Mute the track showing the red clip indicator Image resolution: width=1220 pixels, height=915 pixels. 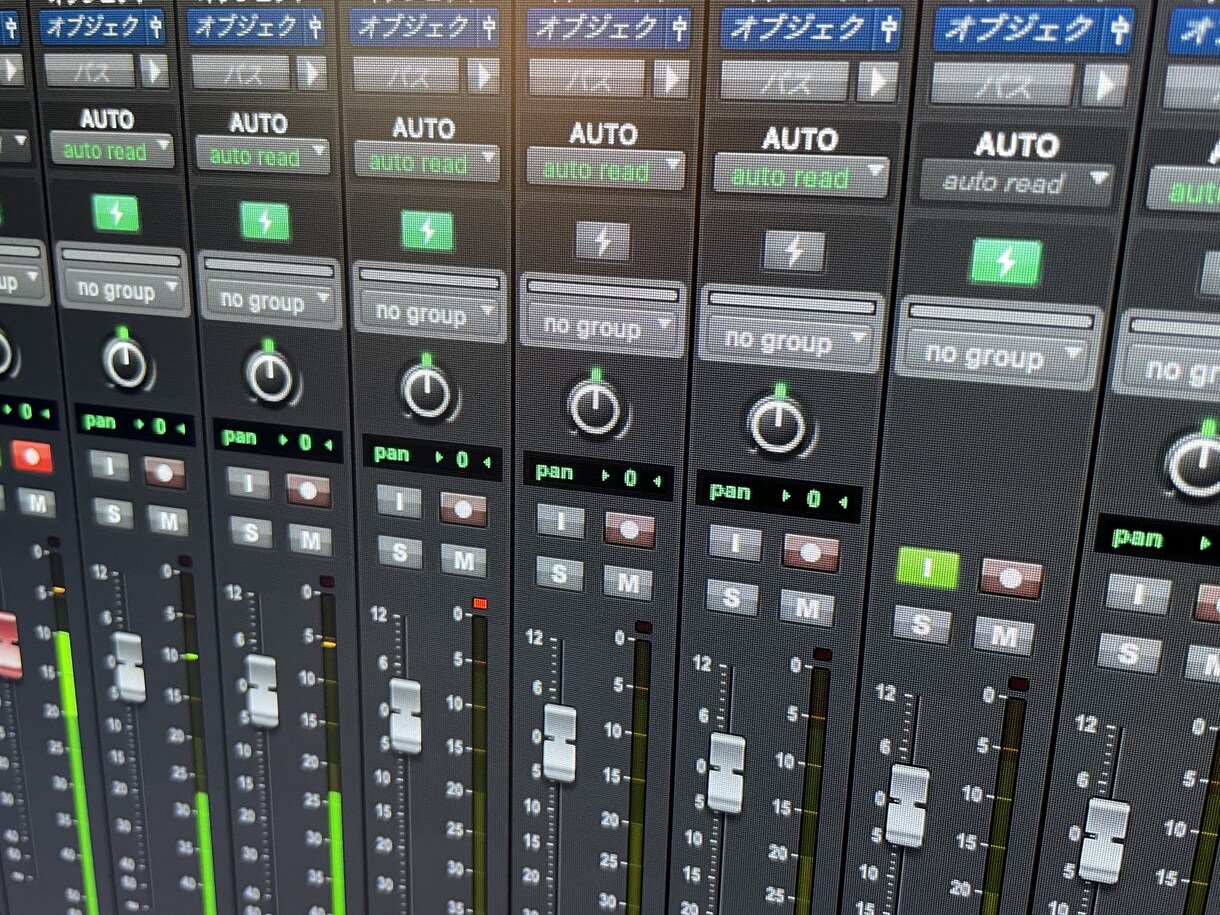point(463,560)
